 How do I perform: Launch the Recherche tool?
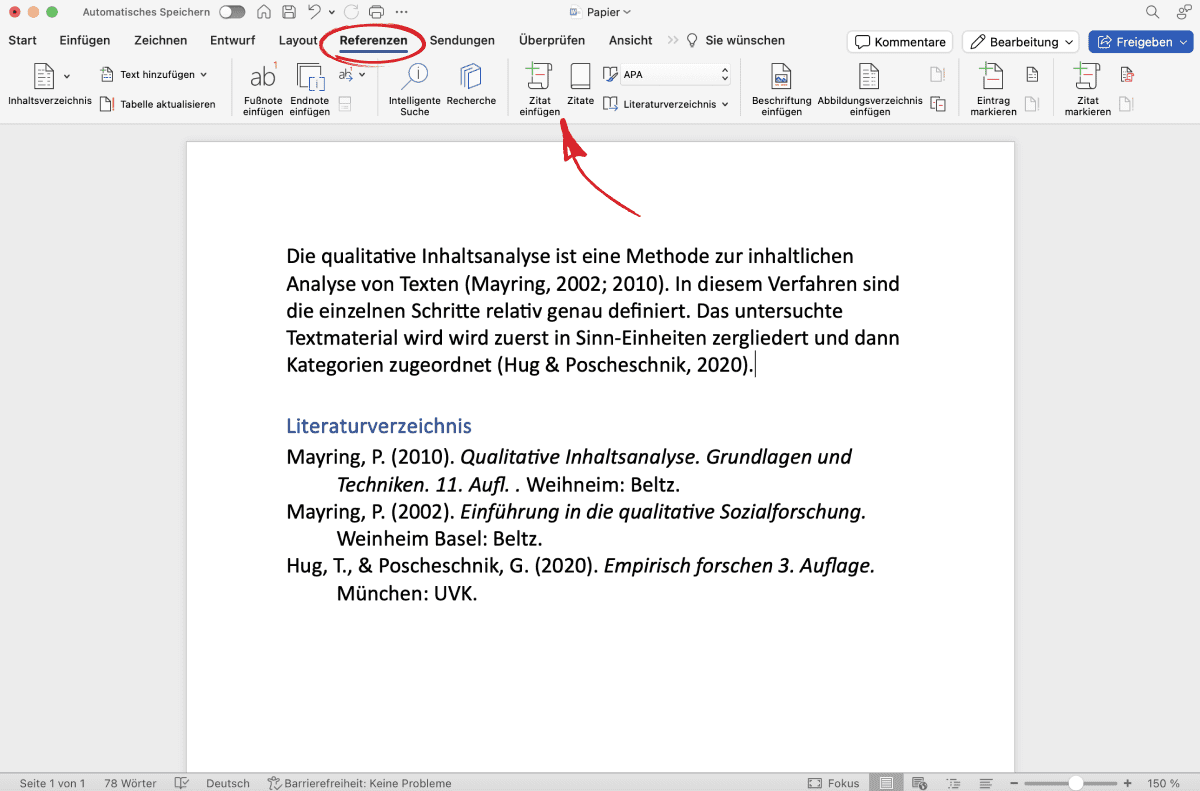471,87
